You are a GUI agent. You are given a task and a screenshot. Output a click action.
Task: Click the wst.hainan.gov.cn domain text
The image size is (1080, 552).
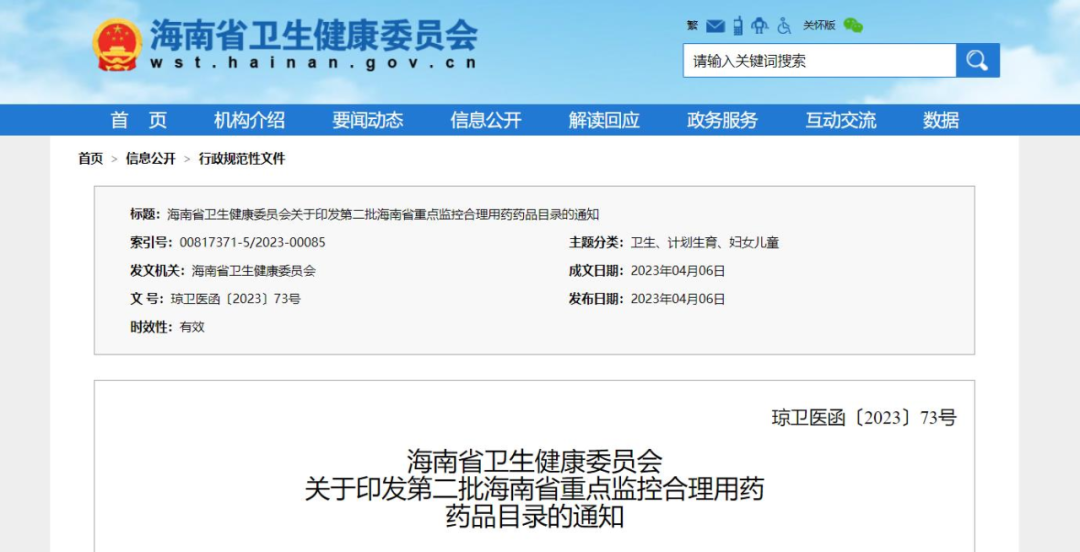coord(313,63)
